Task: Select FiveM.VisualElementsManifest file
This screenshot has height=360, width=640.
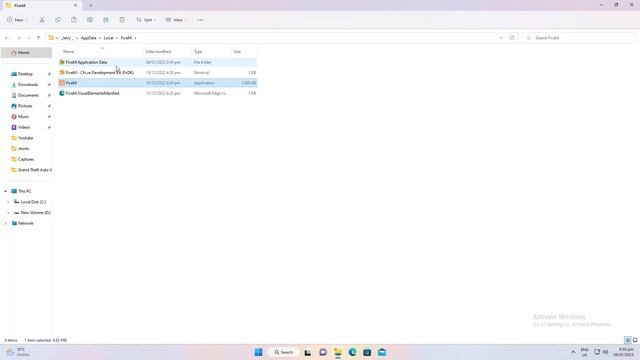Action: point(158,93)
